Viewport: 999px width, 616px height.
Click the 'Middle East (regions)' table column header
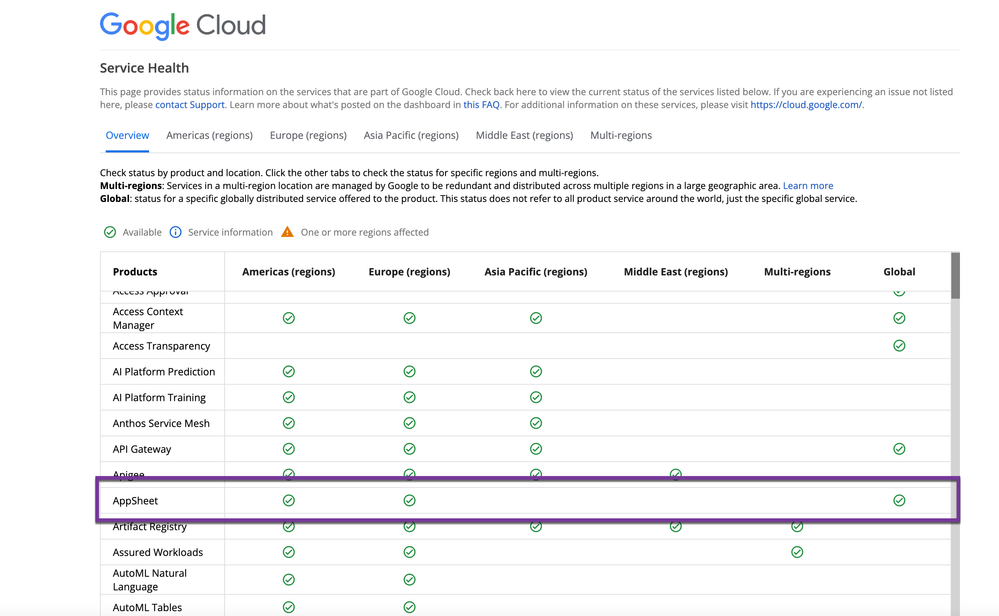point(676,272)
